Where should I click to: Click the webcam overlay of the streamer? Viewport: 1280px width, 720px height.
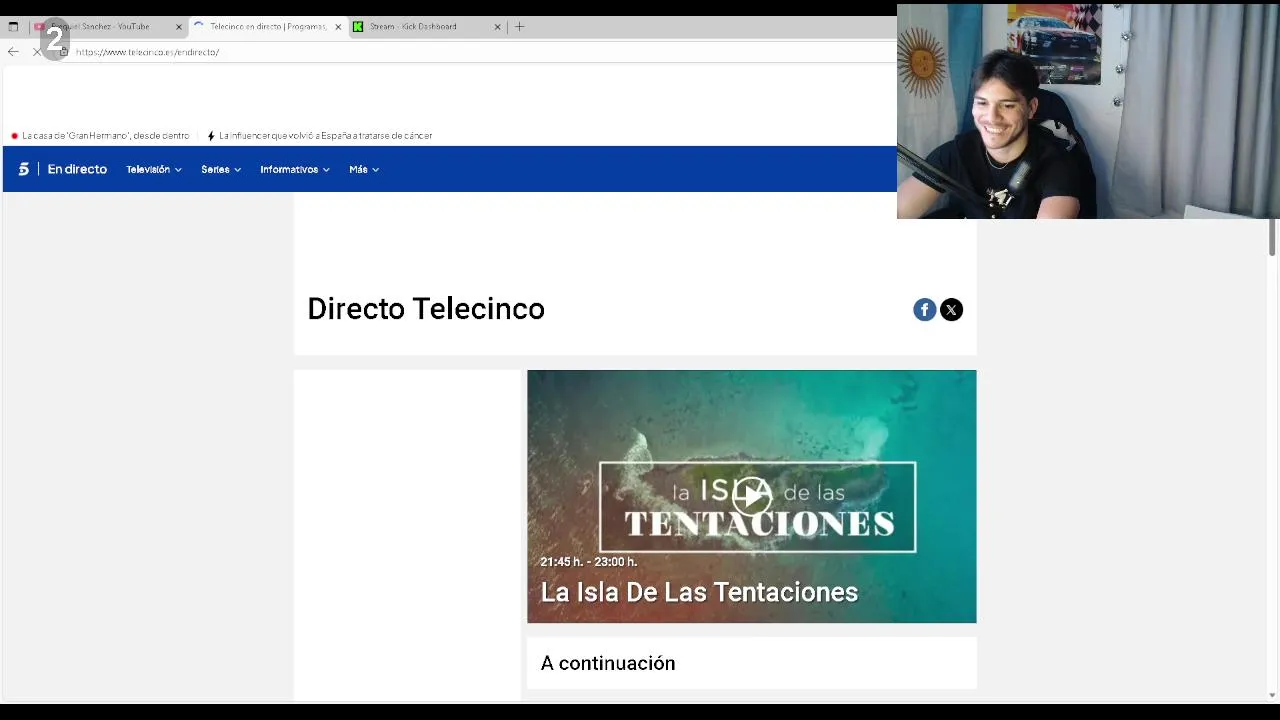point(1088,111)
